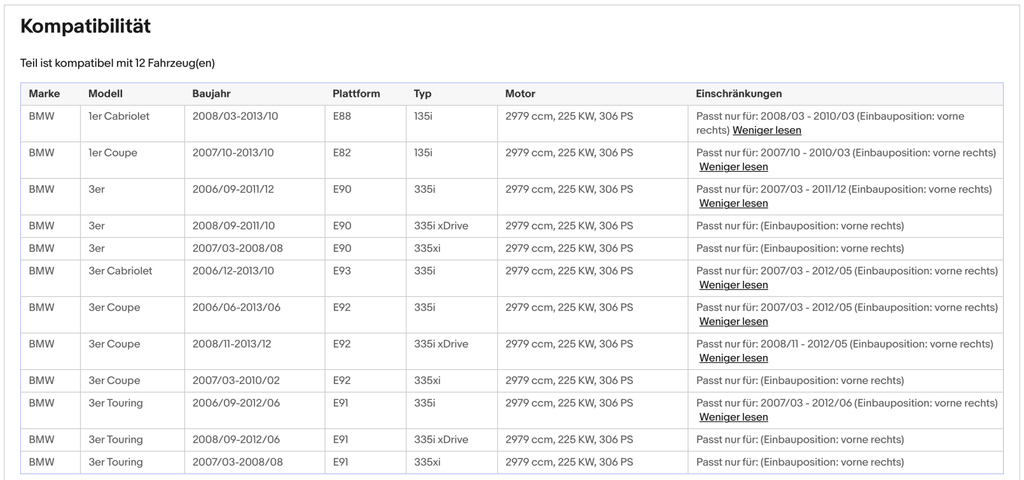Click '335xi' in the 3er Coupe row
1024x480 pixels.
[427, 381]
